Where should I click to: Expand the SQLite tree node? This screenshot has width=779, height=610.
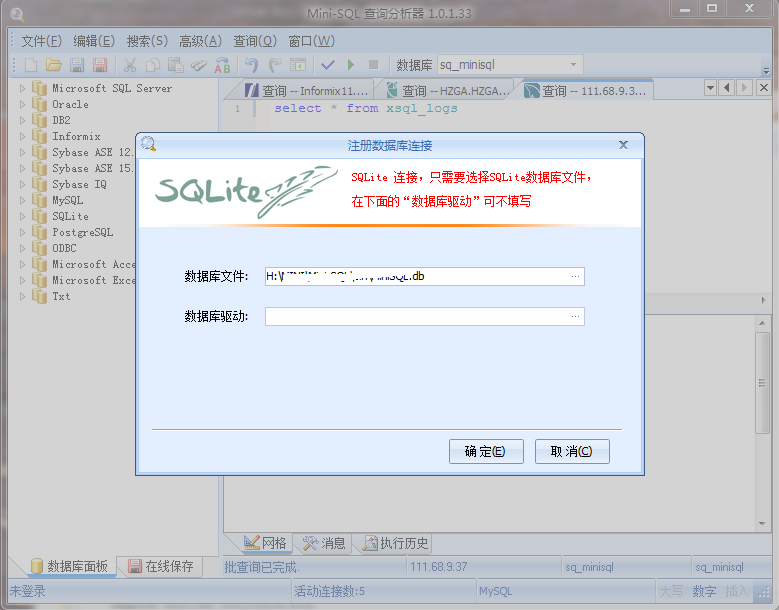click(x=22, y=216)
